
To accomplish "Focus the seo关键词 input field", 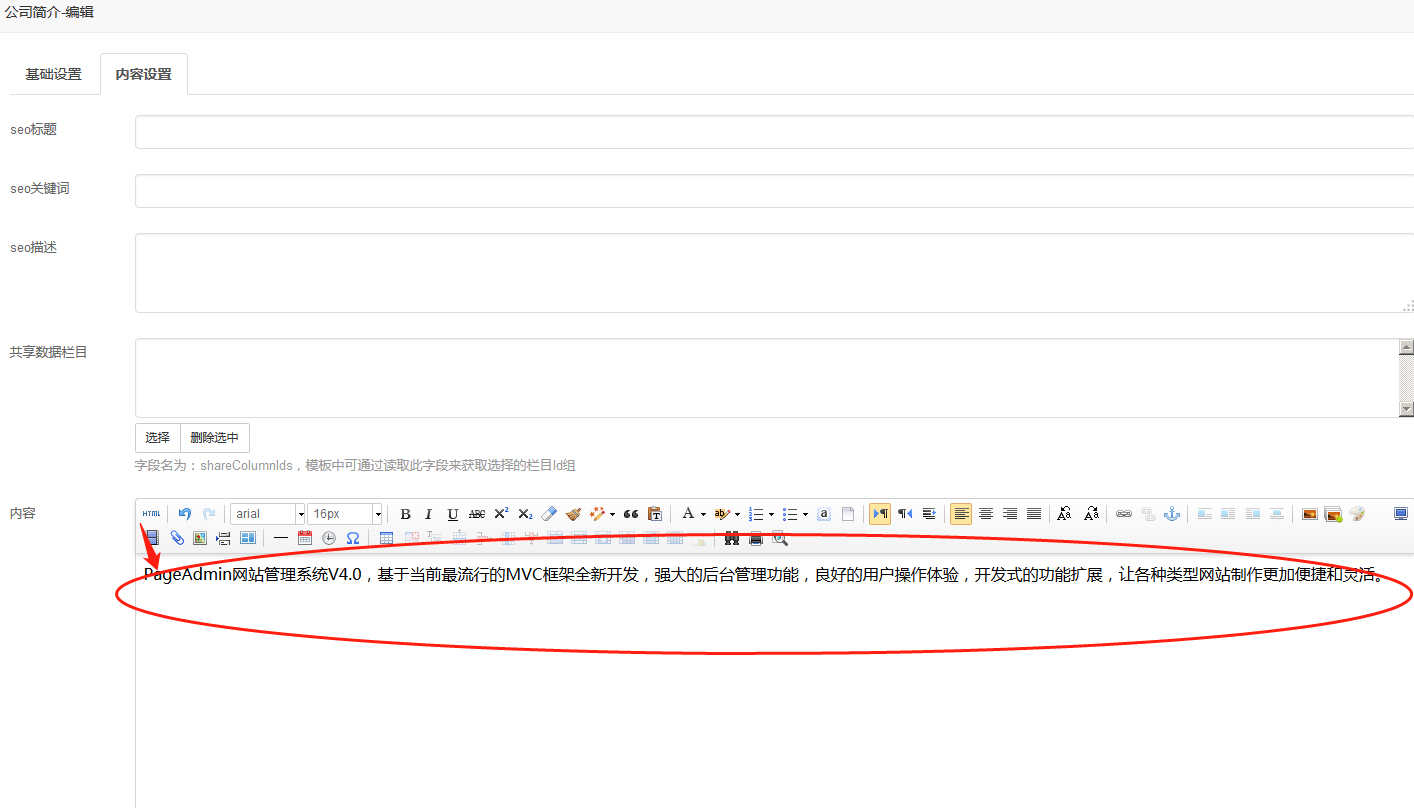I will 774,191.
